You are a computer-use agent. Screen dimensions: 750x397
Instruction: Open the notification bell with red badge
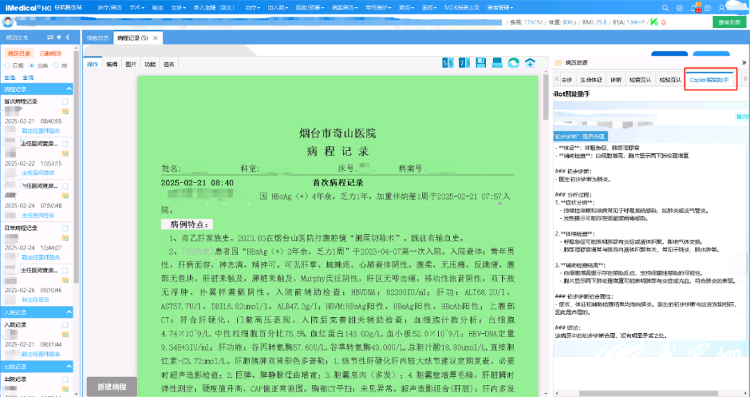click(695, 7)
